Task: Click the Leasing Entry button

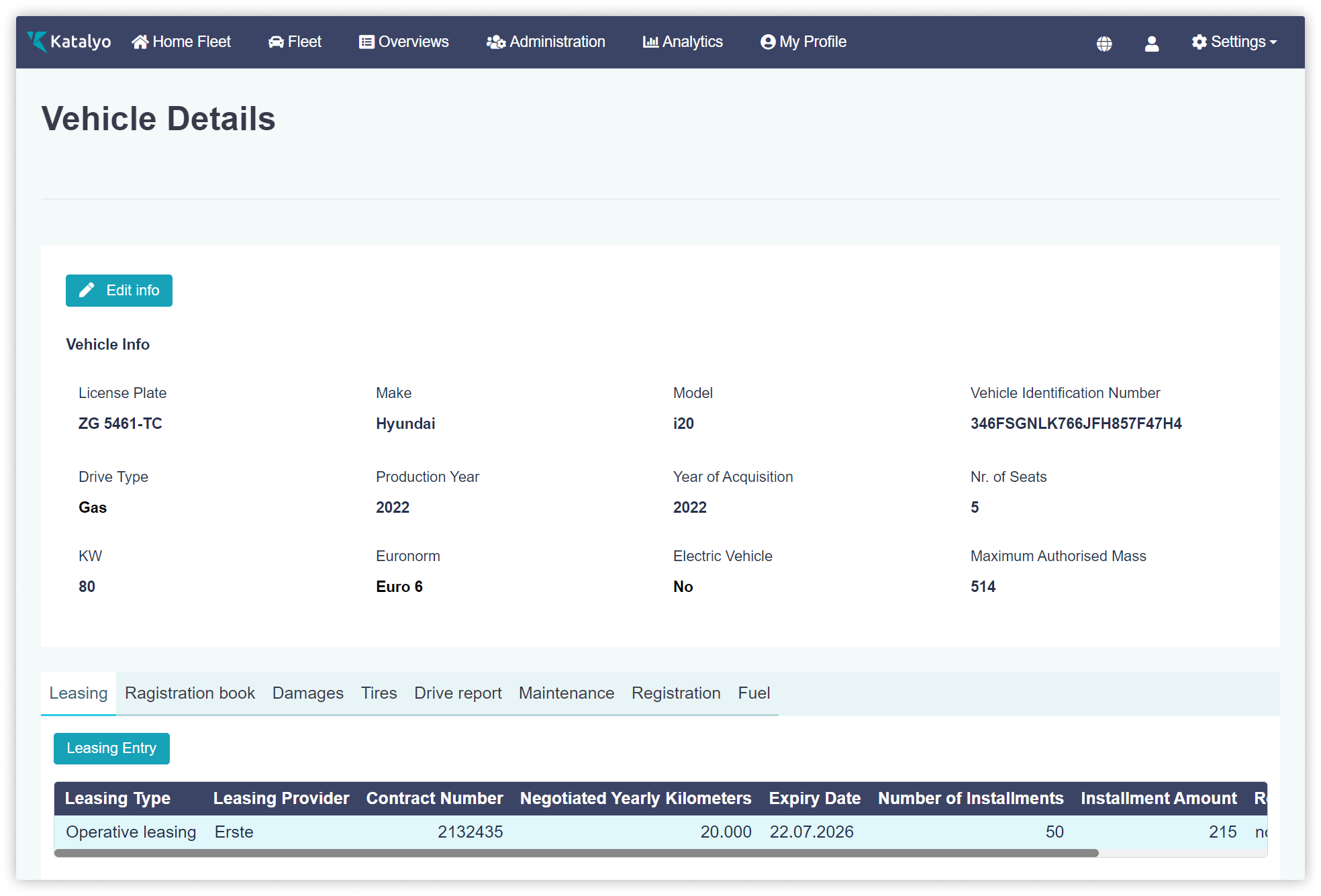Action: pyautogui.click(x=111, y=748)
